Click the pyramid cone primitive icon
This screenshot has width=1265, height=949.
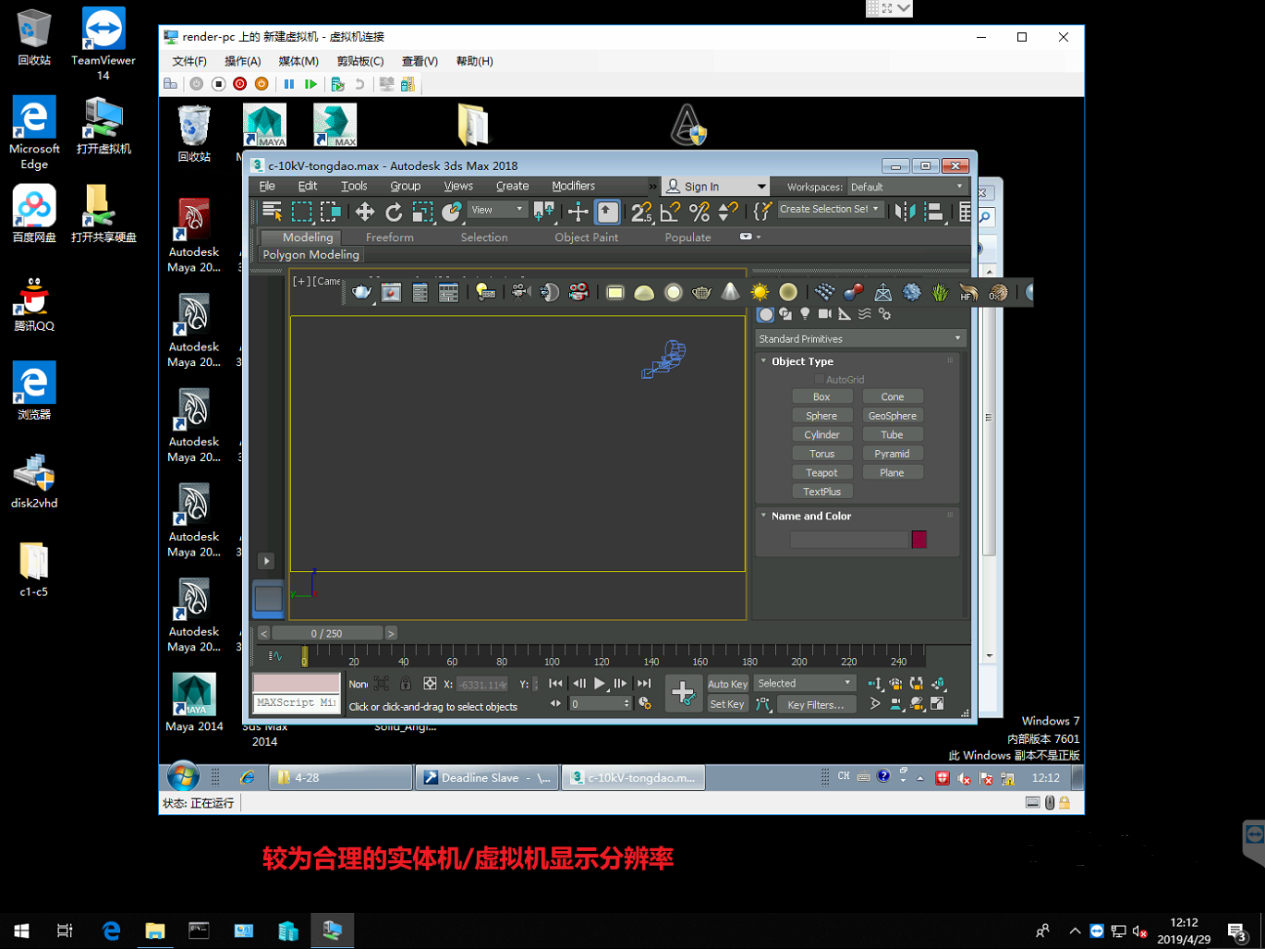pos(731,292)
